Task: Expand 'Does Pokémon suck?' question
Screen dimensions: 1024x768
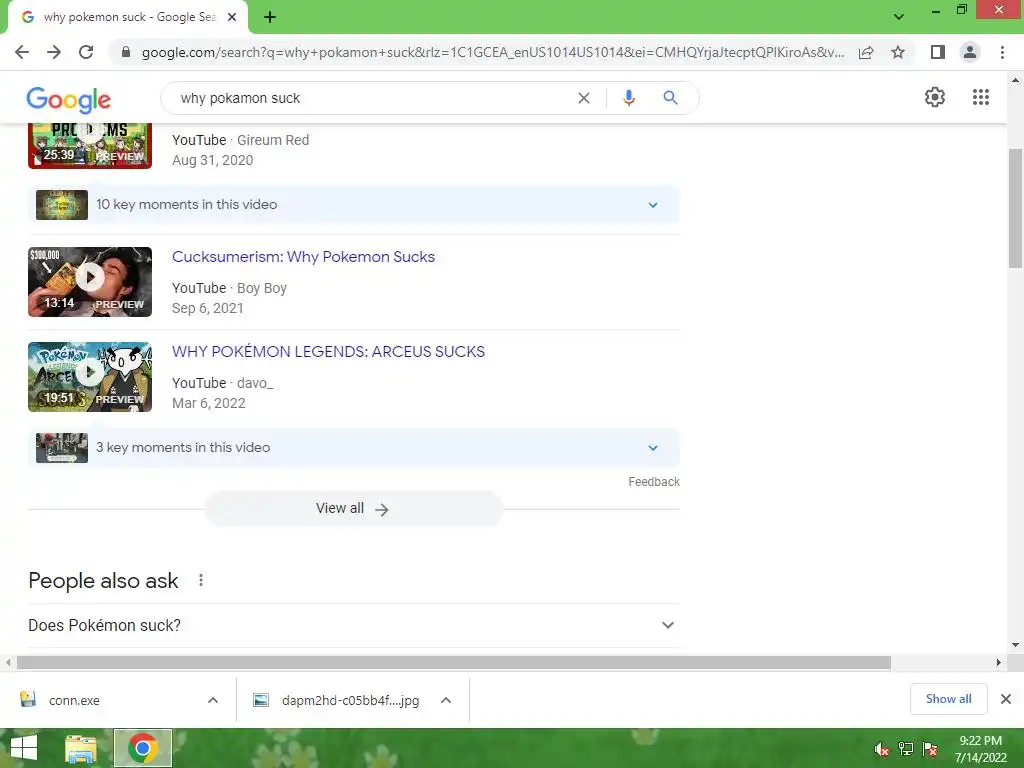Action: tap(353, 625)
